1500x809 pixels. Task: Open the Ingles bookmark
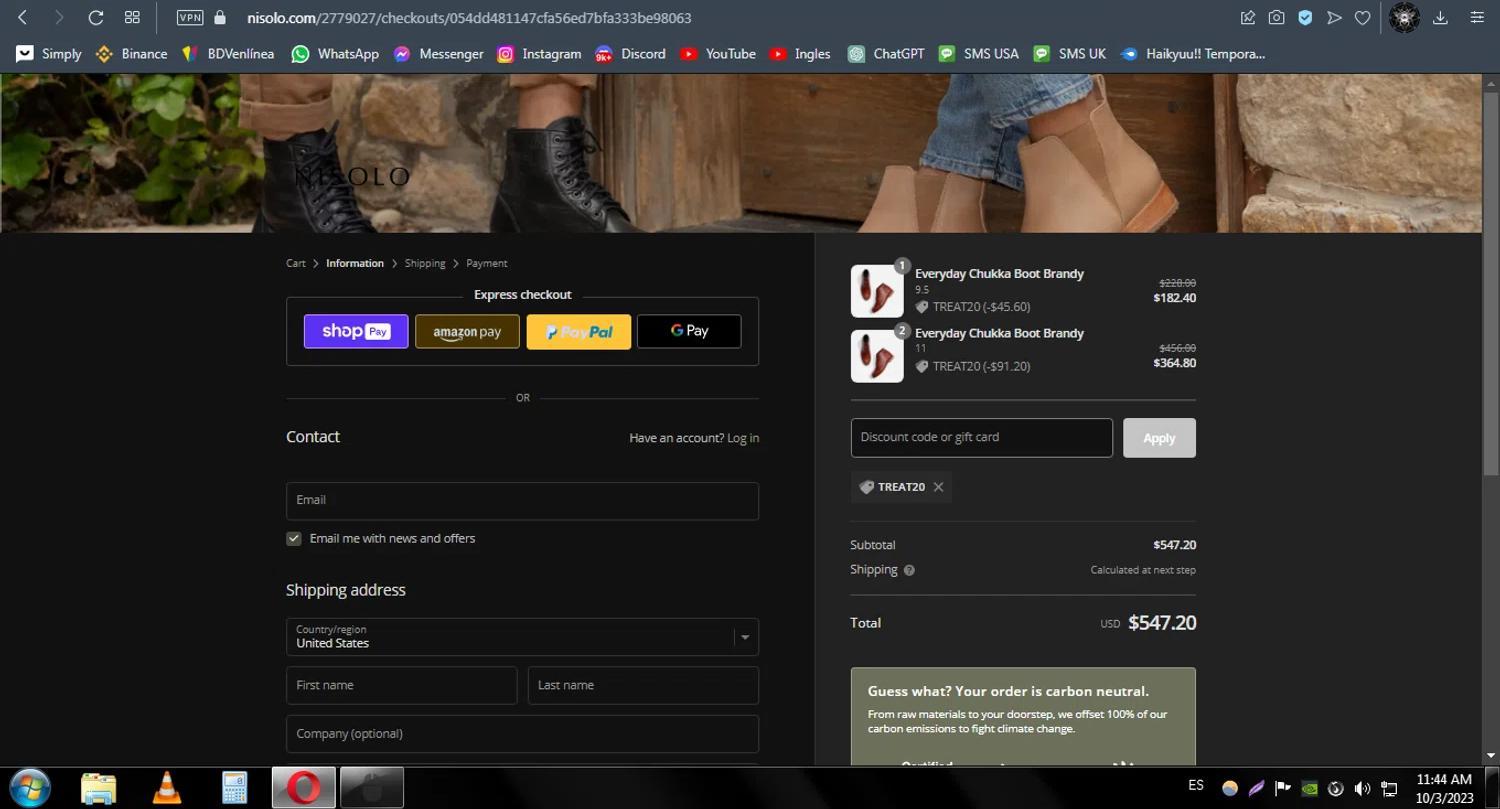[799, 54]
